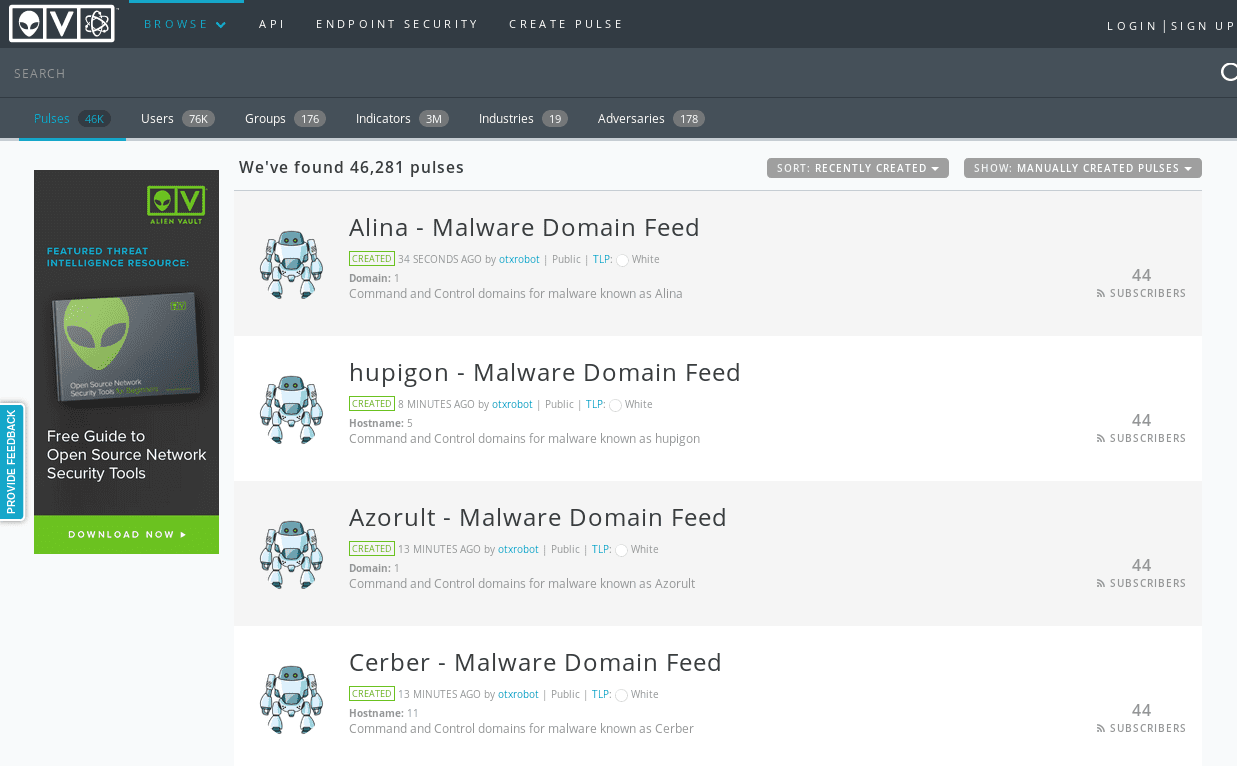Select Create Pulse in the top menu
The height and width of the screenshot is (766, 1237).
(x=566, y=24)
